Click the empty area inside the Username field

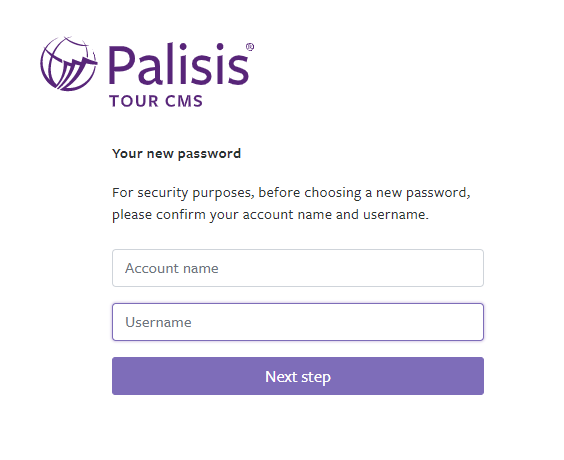(338, 322)
